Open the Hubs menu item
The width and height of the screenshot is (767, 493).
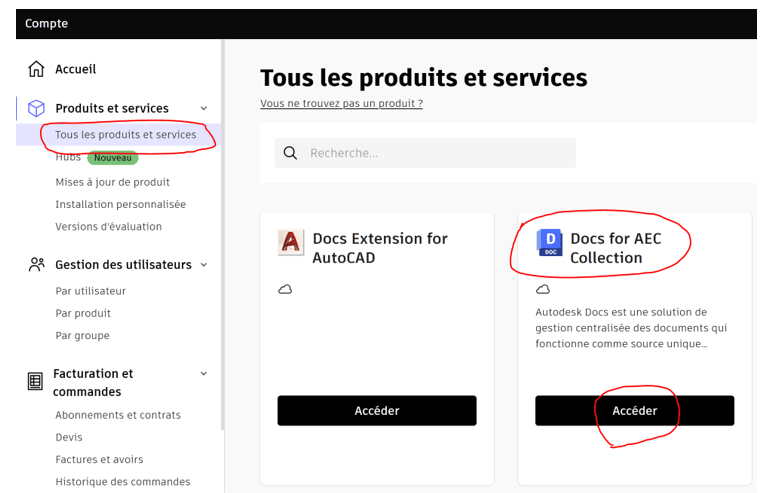click(x=68, y=157)
